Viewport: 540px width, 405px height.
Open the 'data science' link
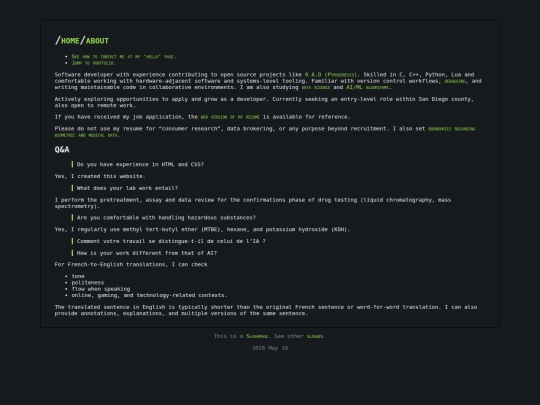(315, 87)
